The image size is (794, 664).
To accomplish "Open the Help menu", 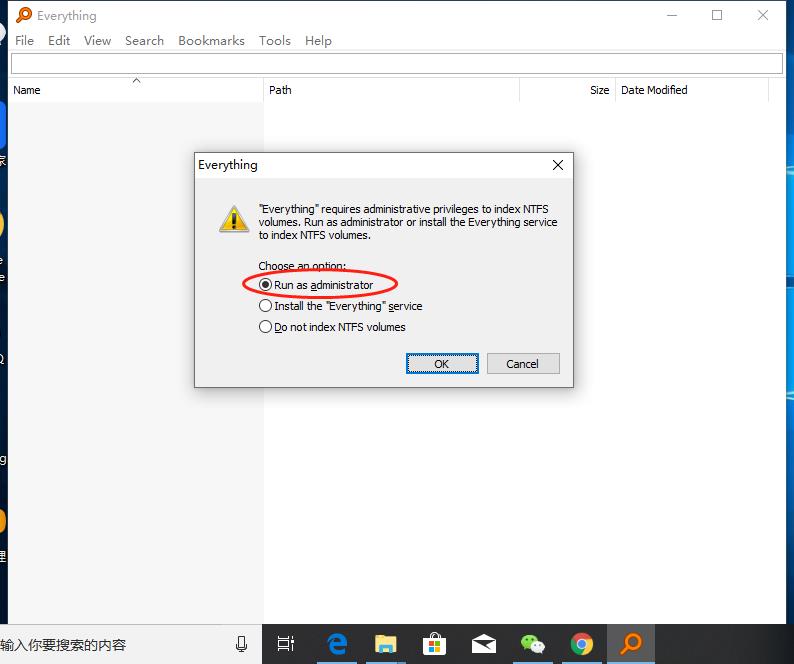I will coord(318,41).
